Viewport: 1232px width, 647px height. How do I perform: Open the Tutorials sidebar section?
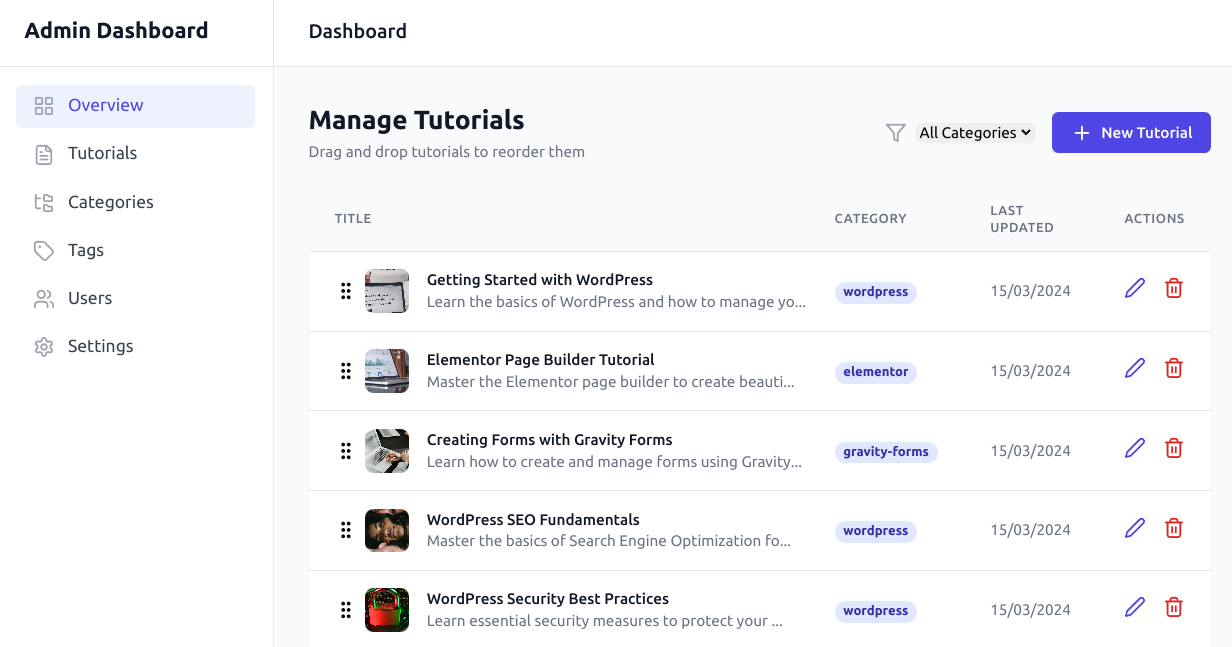tap(102, 154)
